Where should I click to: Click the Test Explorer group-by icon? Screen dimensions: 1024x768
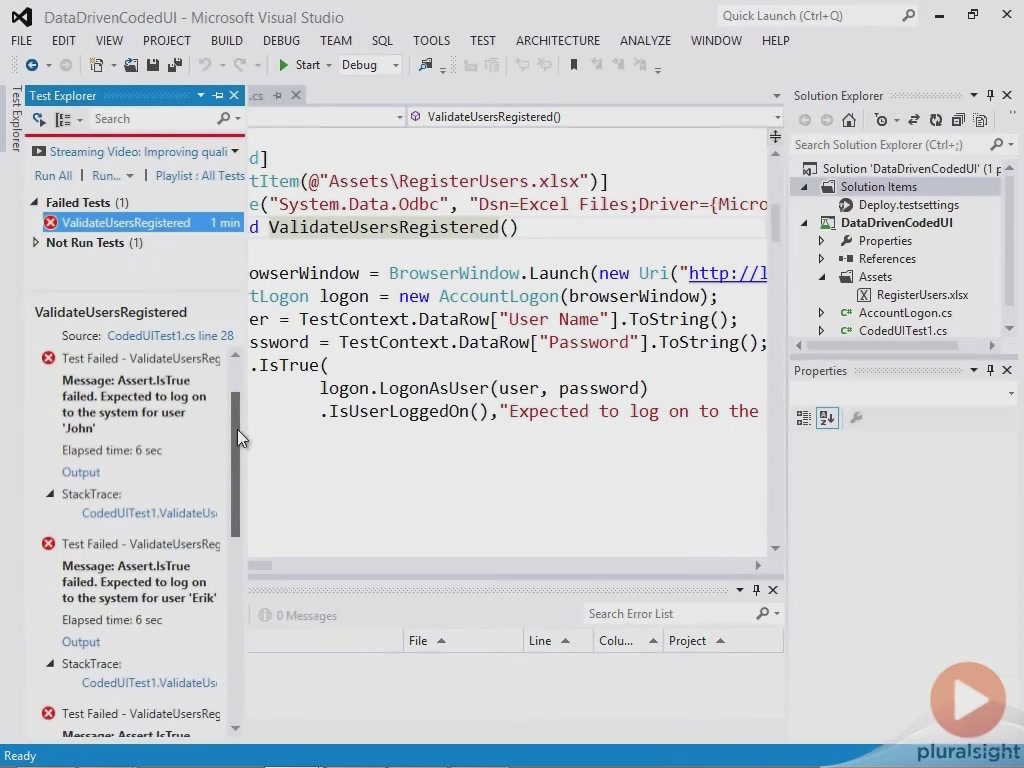point(63,119)
